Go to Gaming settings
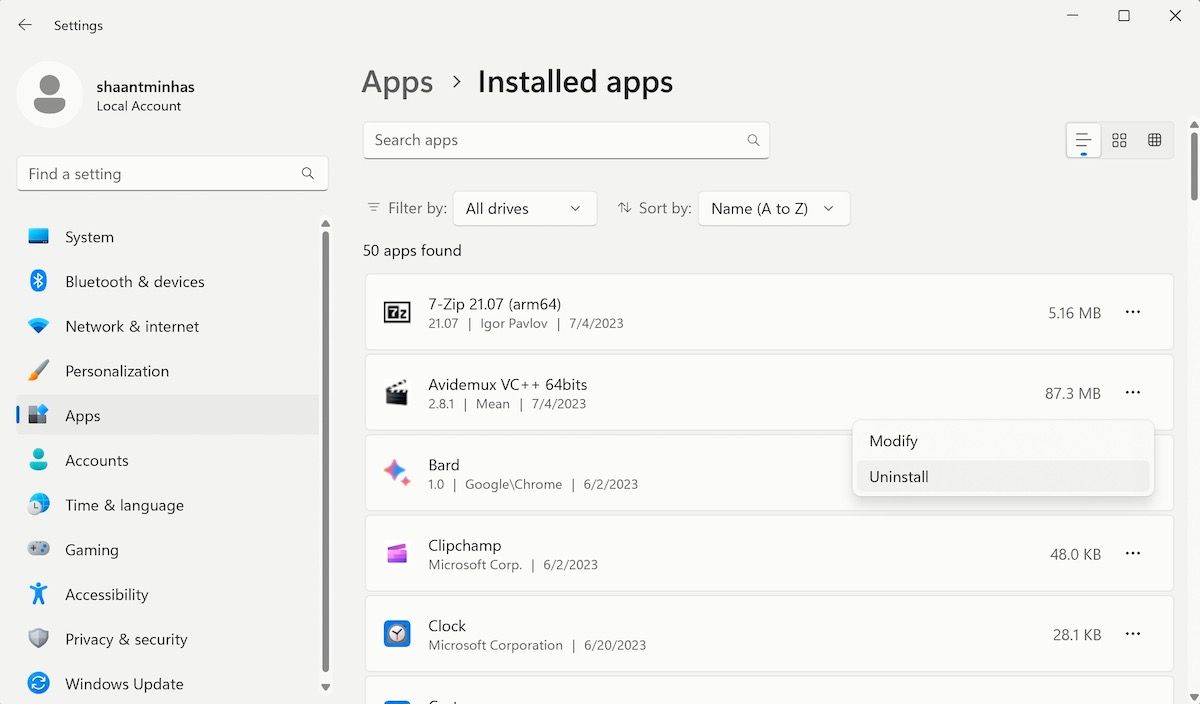Screen dimensions: 1200x704 pos(92,549)
